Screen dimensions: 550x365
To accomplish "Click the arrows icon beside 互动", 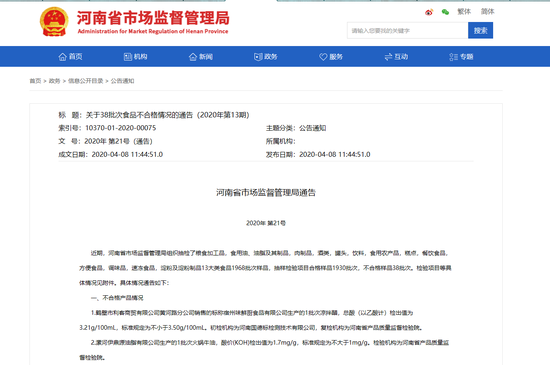I will (388, 57).
